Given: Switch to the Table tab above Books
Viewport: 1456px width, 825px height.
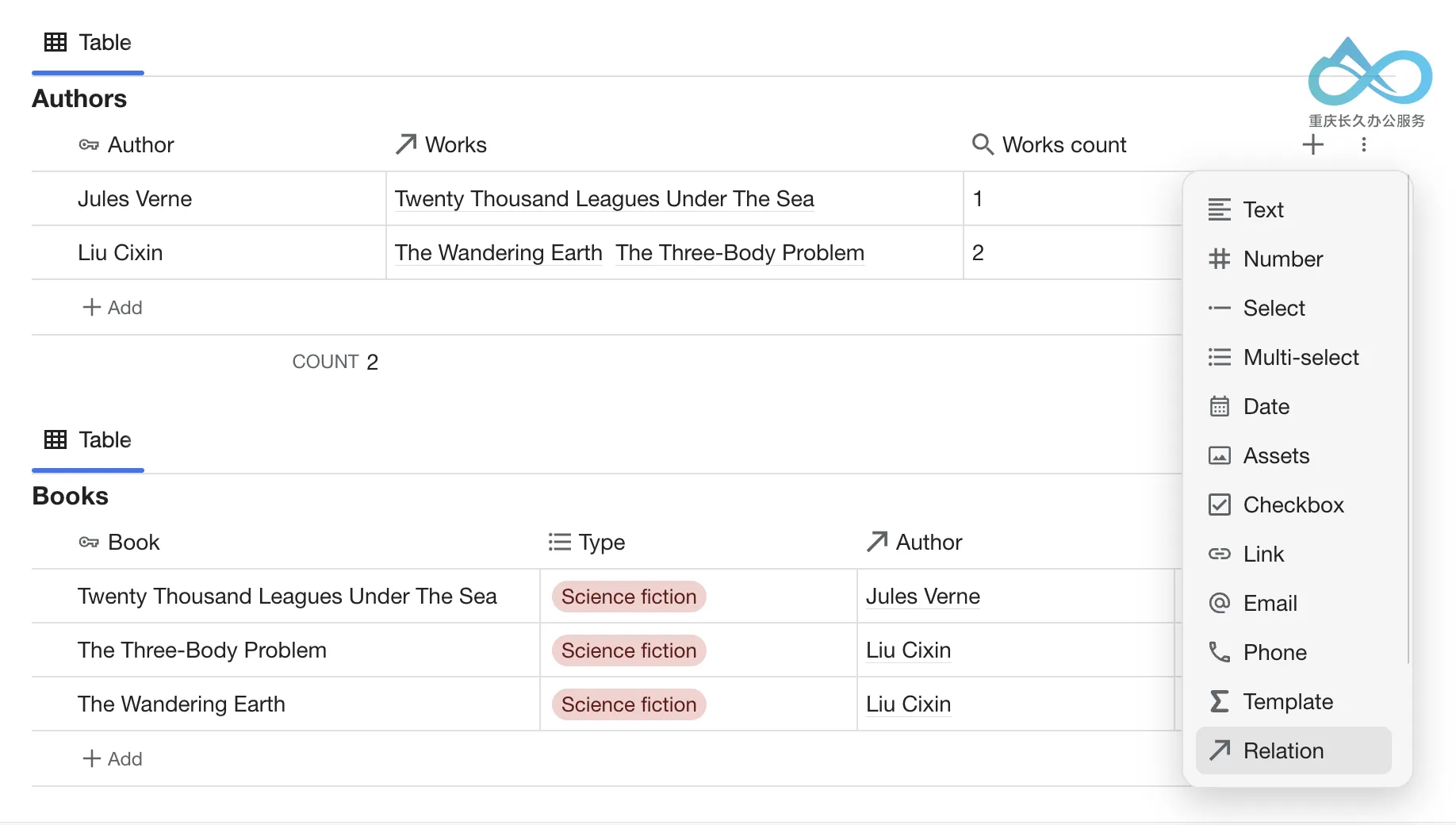Looking at the screenshot, I should [88, 439].
